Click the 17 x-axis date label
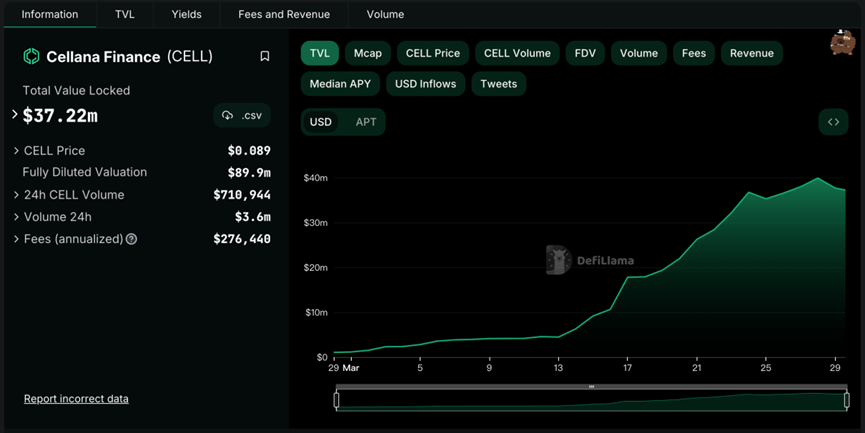865x433 pixels. (x=627, y=367)
